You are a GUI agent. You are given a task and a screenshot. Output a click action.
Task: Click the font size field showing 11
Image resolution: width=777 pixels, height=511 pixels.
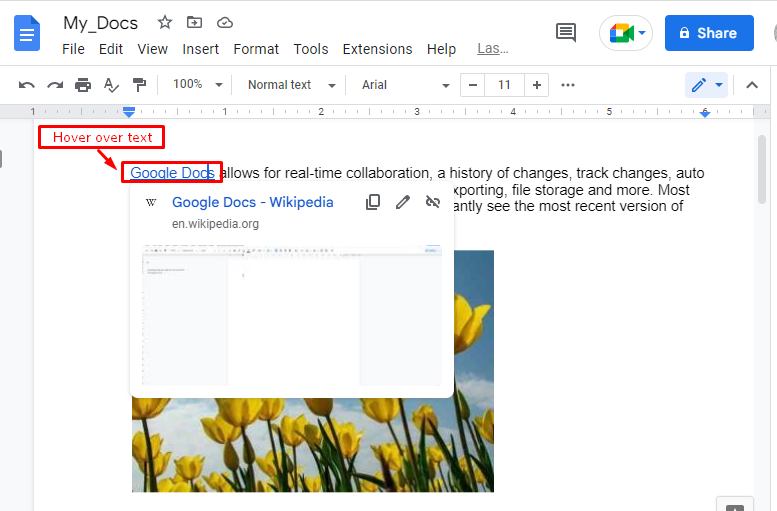pos(504,85)
